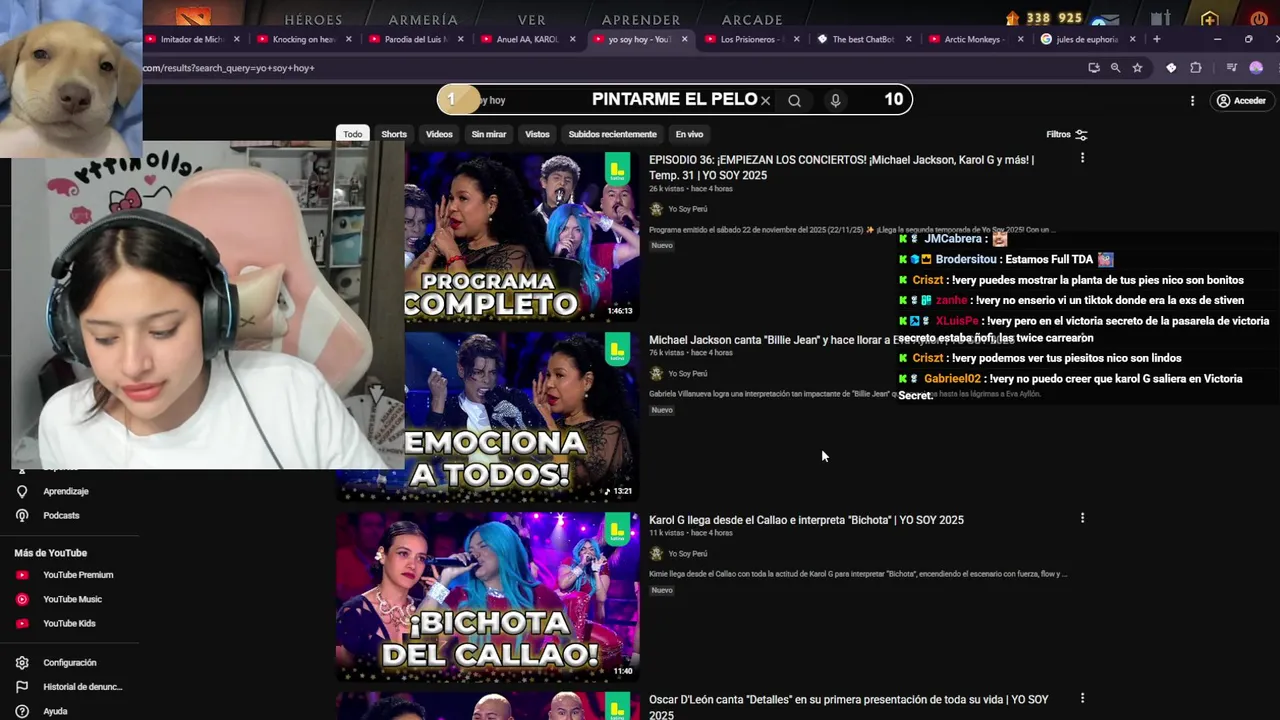This screenshot has width=1280, height=720.
Task: Open YouTube settings three-dot menu beside Acceder
Action: (1192, 101)
